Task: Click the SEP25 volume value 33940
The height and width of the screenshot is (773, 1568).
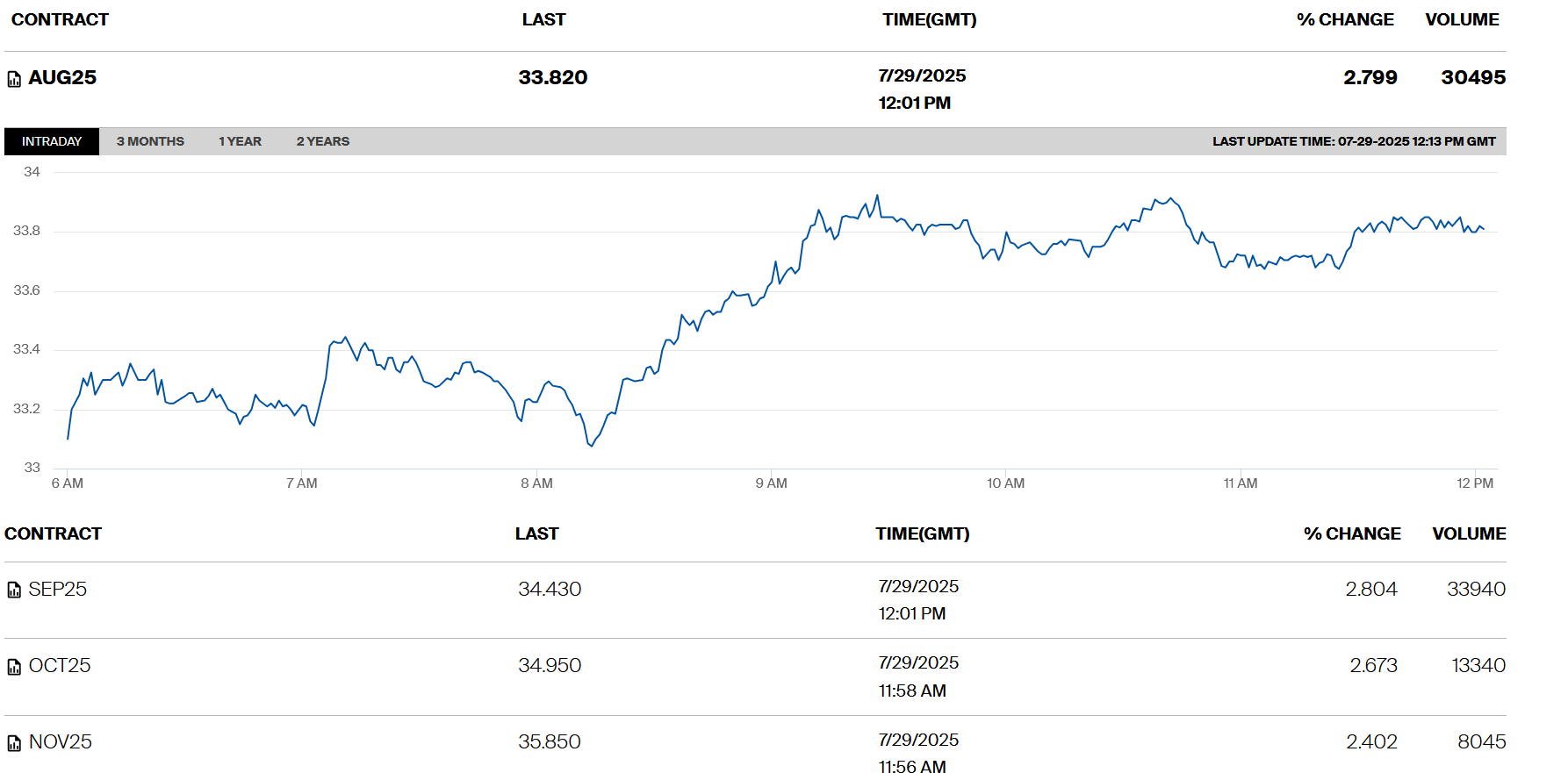Action: [1476, 589]
